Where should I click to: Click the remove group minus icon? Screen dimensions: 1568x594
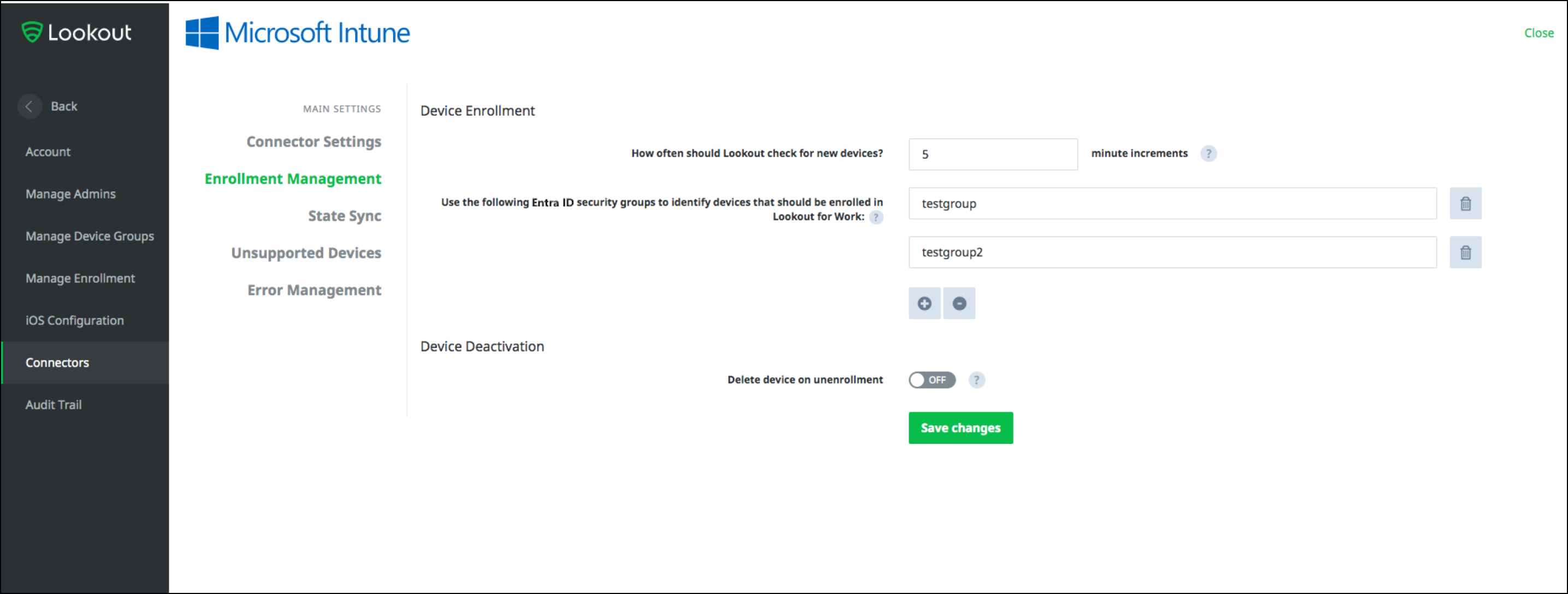(x=957, y=303)
